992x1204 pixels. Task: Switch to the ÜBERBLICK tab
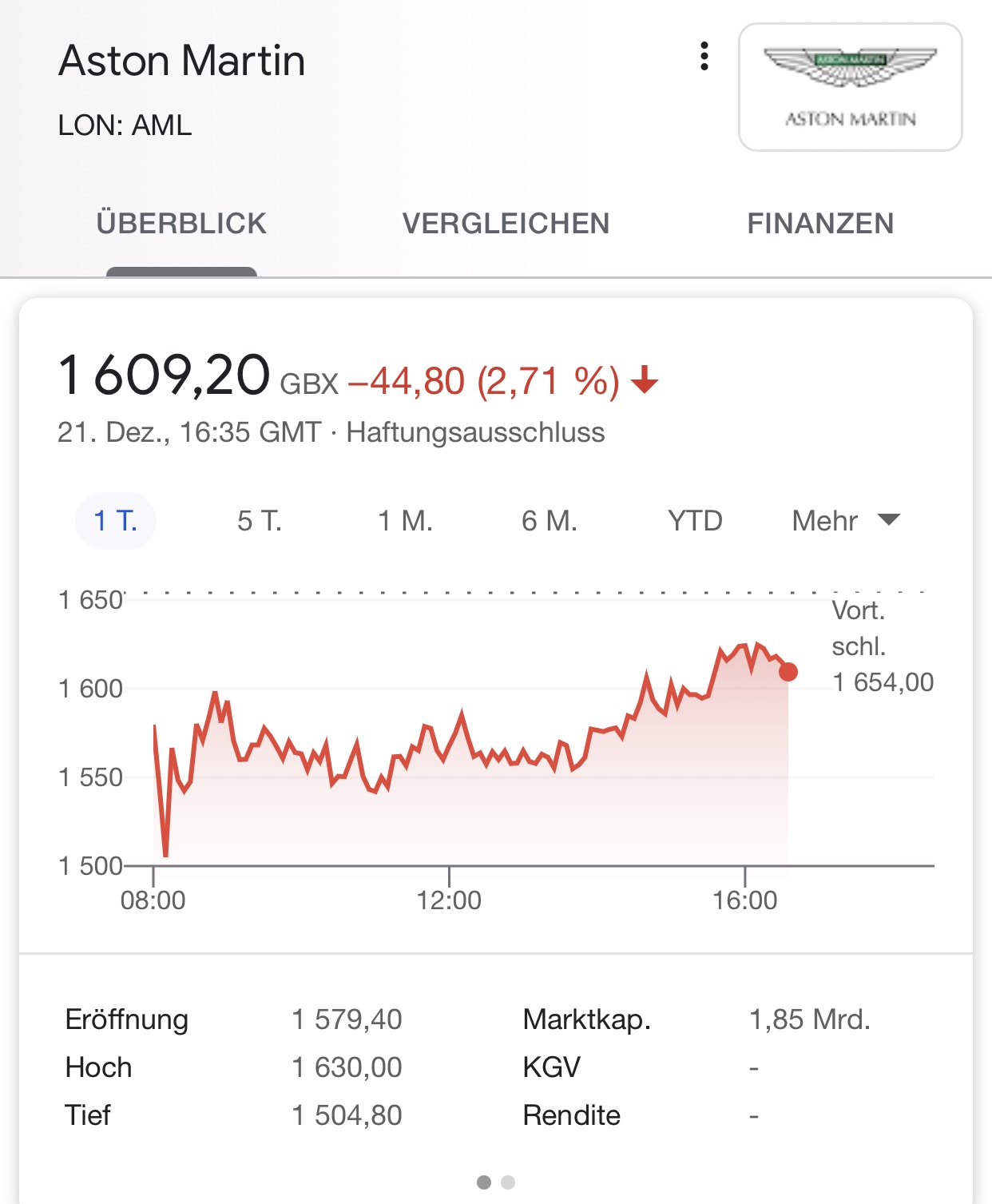pyautogui.click(x=181, y=224)
